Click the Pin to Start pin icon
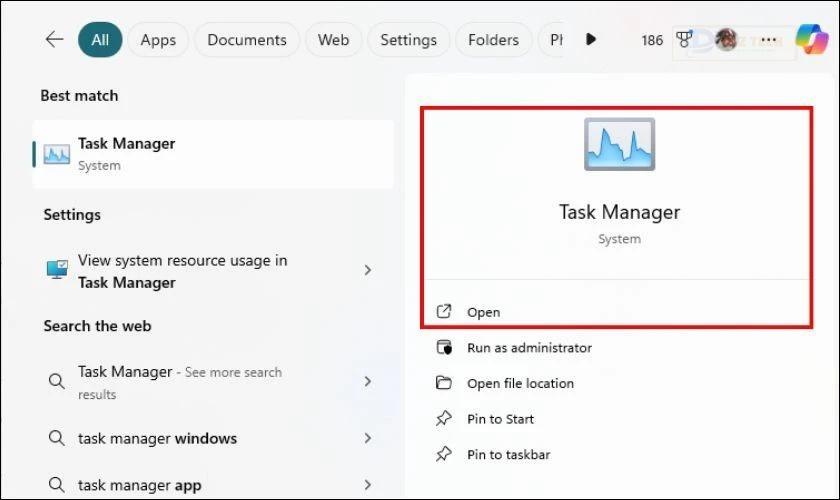This screenshot has height=500, width=840. coord(444,419)
